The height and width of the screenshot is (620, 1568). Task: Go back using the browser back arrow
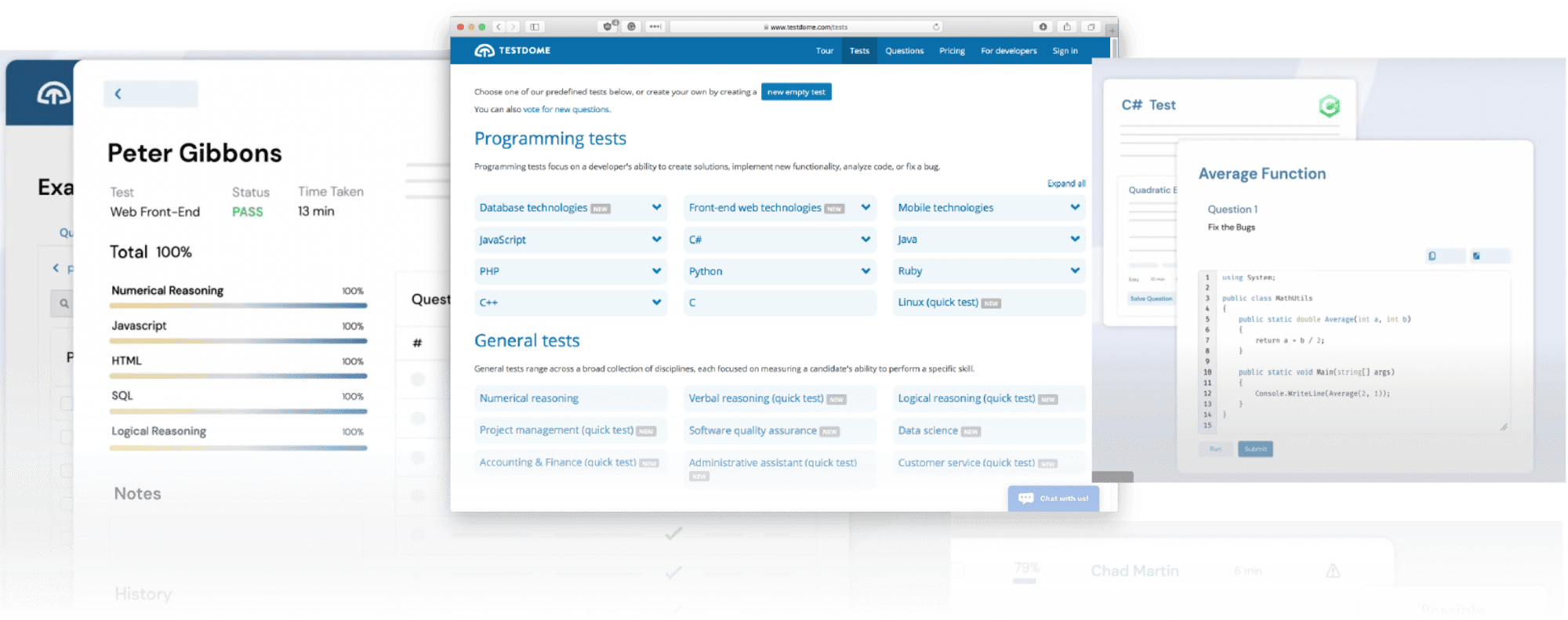coord(499,27)
